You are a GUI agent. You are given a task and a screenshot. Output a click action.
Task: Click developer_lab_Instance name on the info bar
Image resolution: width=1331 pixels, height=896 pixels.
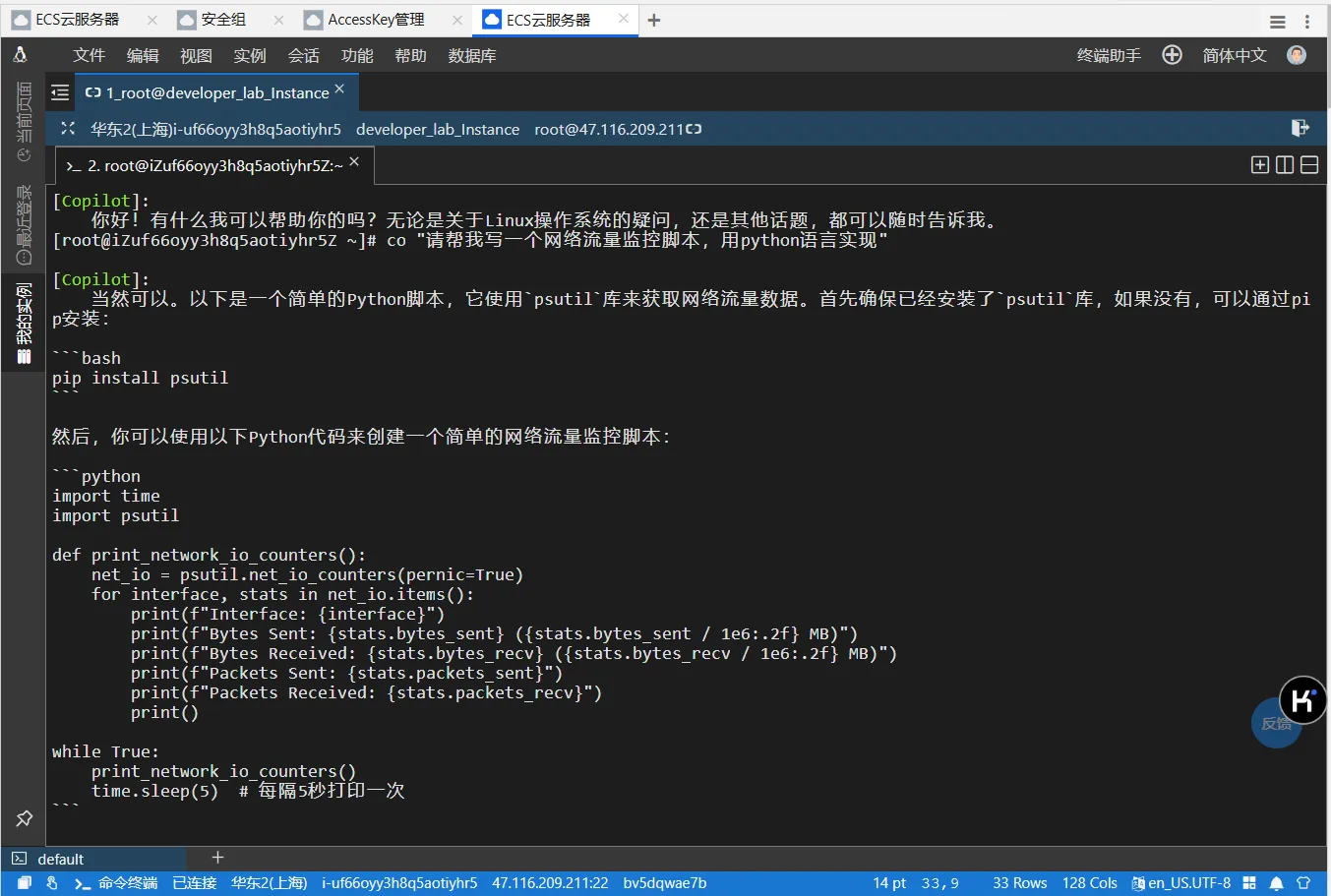(x=438, y=129)
